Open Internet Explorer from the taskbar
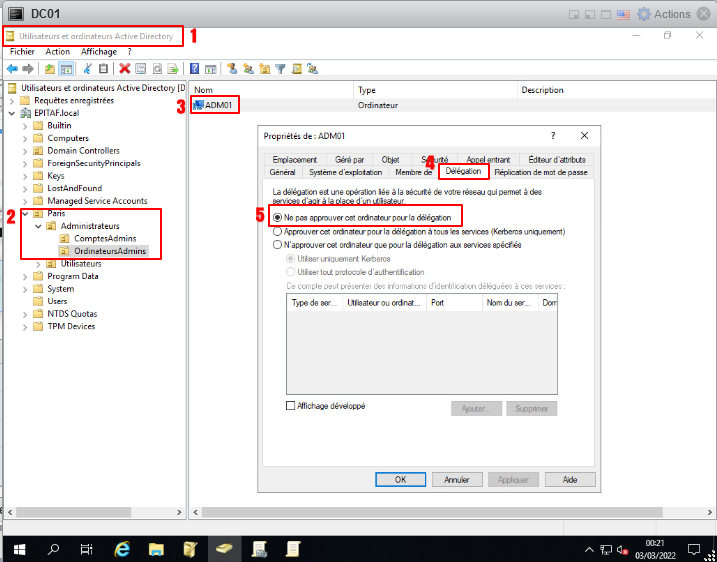717x562 pixels. [x=122, y=548]
